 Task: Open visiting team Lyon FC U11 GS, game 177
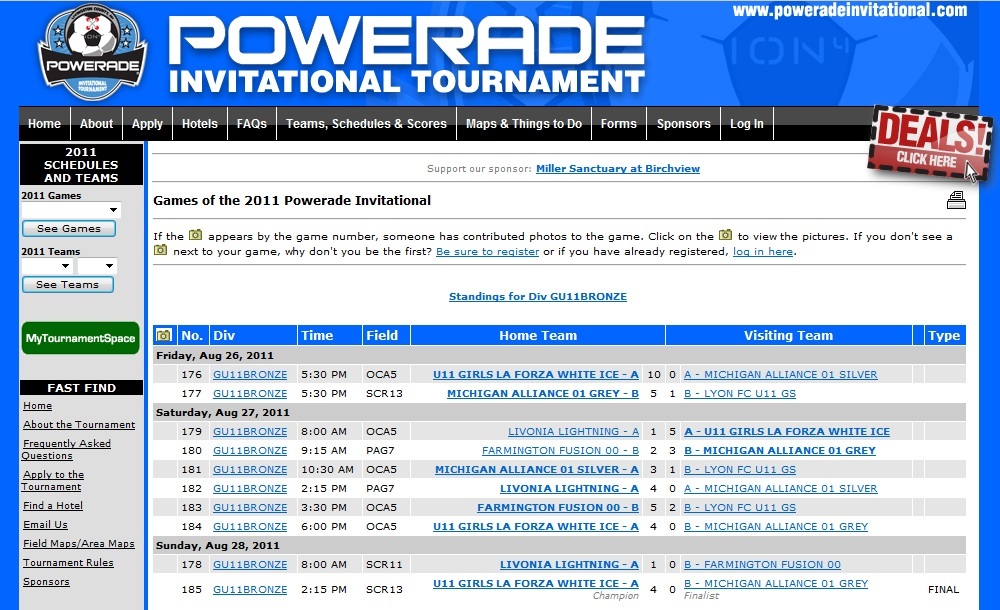pos(740,394)
